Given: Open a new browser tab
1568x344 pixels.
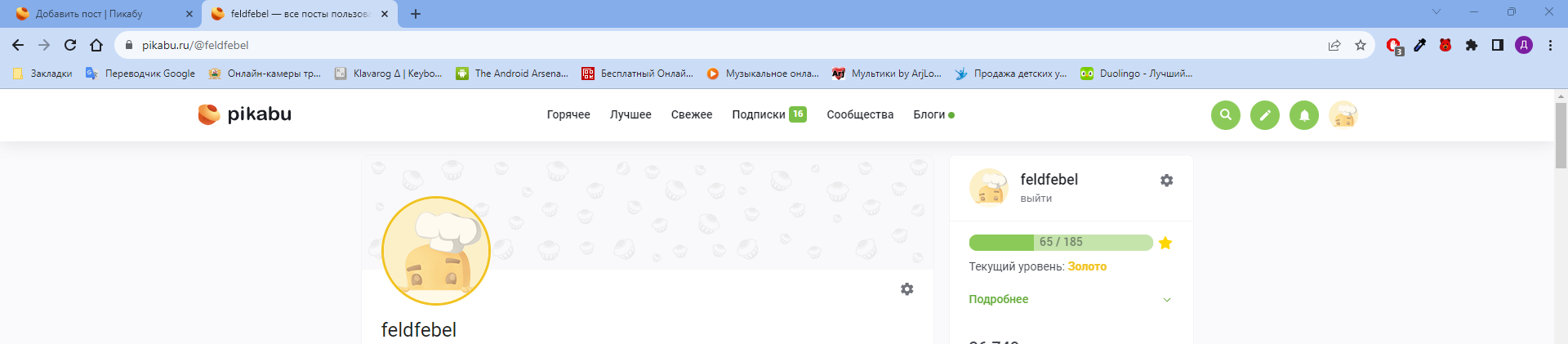Looking at the screenshot, I should click(416, 14).
